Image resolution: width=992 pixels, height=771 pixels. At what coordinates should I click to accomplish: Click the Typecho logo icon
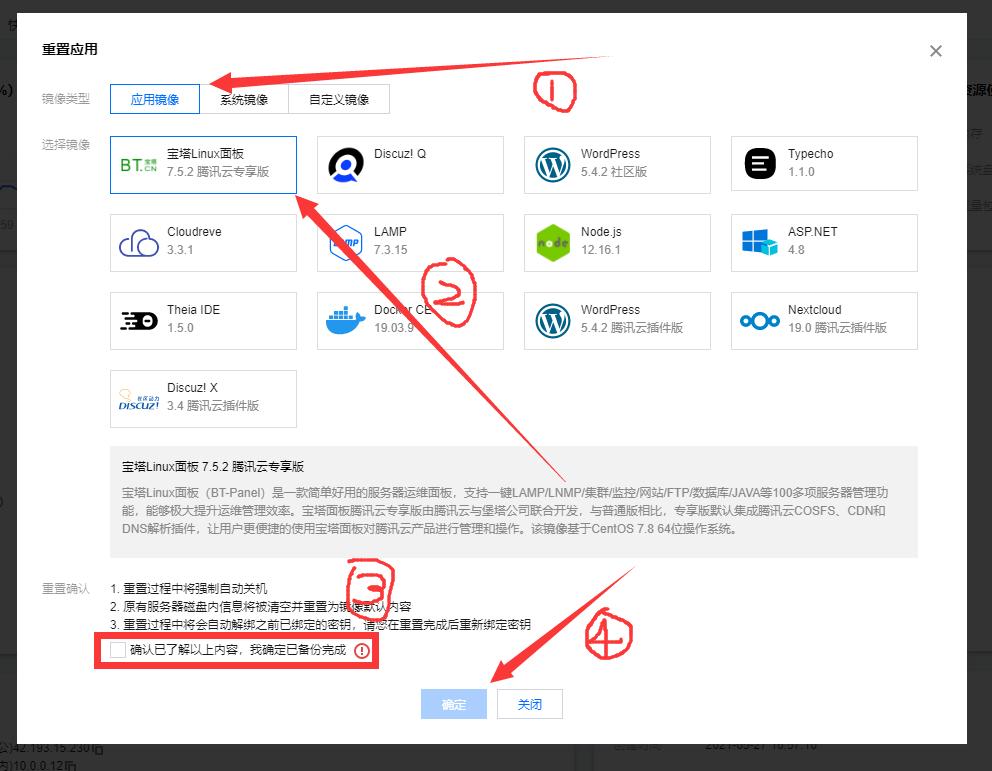pyautogui.click(x=760, y=163)
